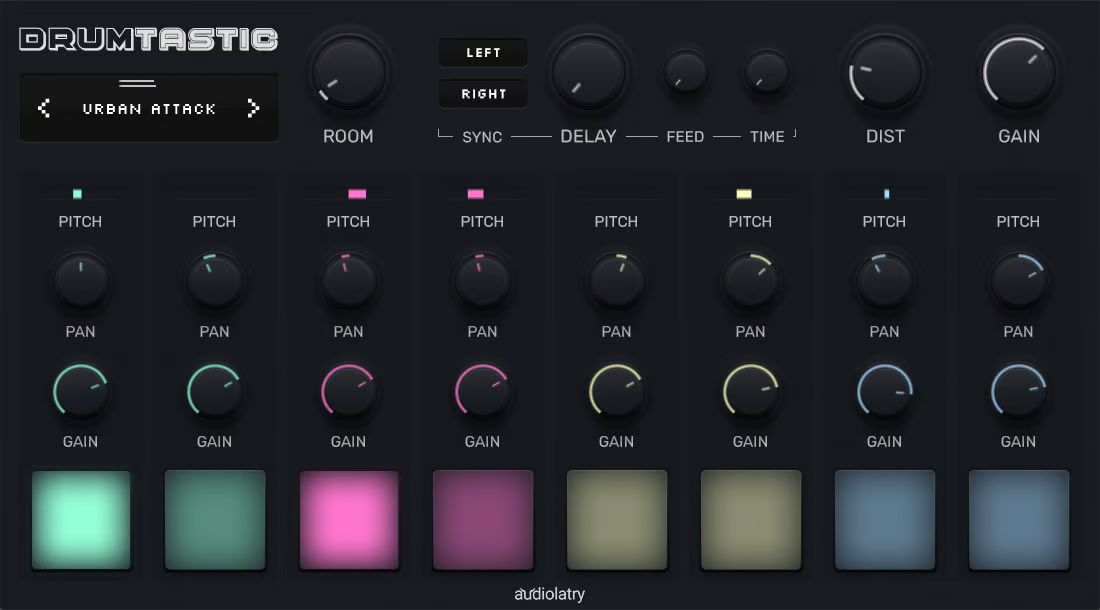Toggle the RIGHT delay sync button
Viewport: 1100px width, 610px height.
click(x=483, y=94)
